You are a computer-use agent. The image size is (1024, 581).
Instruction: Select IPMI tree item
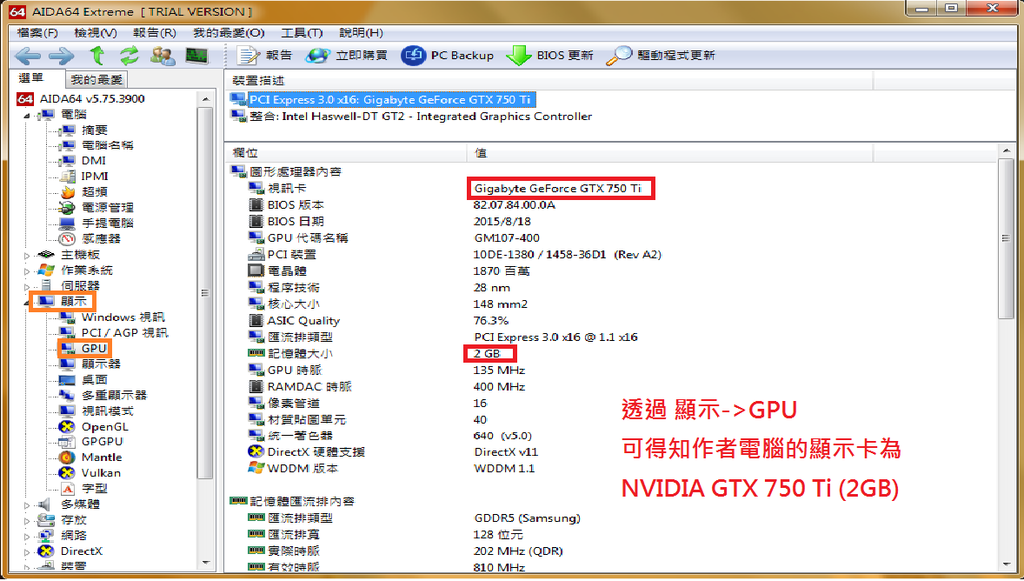95,176
